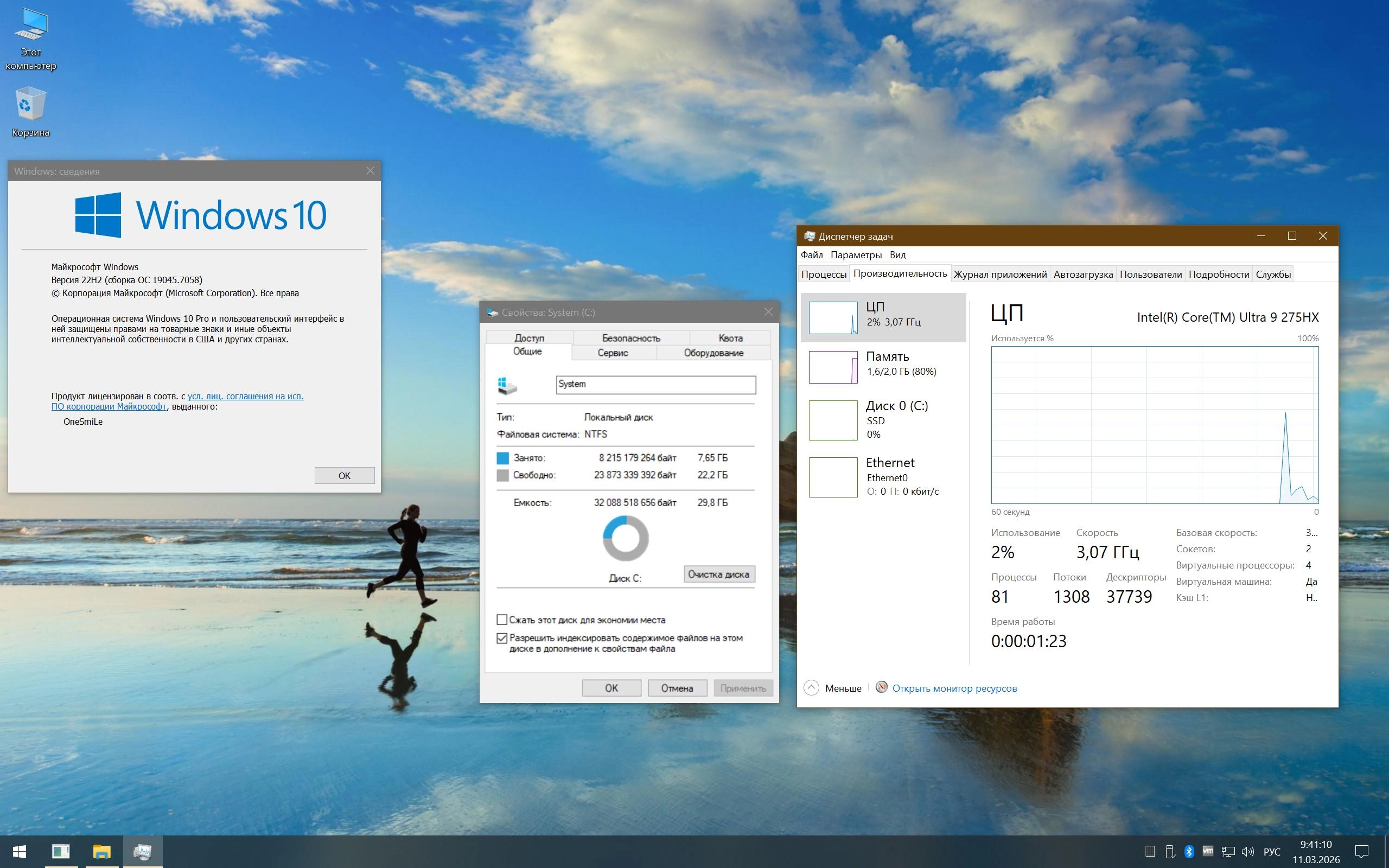Open the volume speaker tray icon

click(1247, 851)
